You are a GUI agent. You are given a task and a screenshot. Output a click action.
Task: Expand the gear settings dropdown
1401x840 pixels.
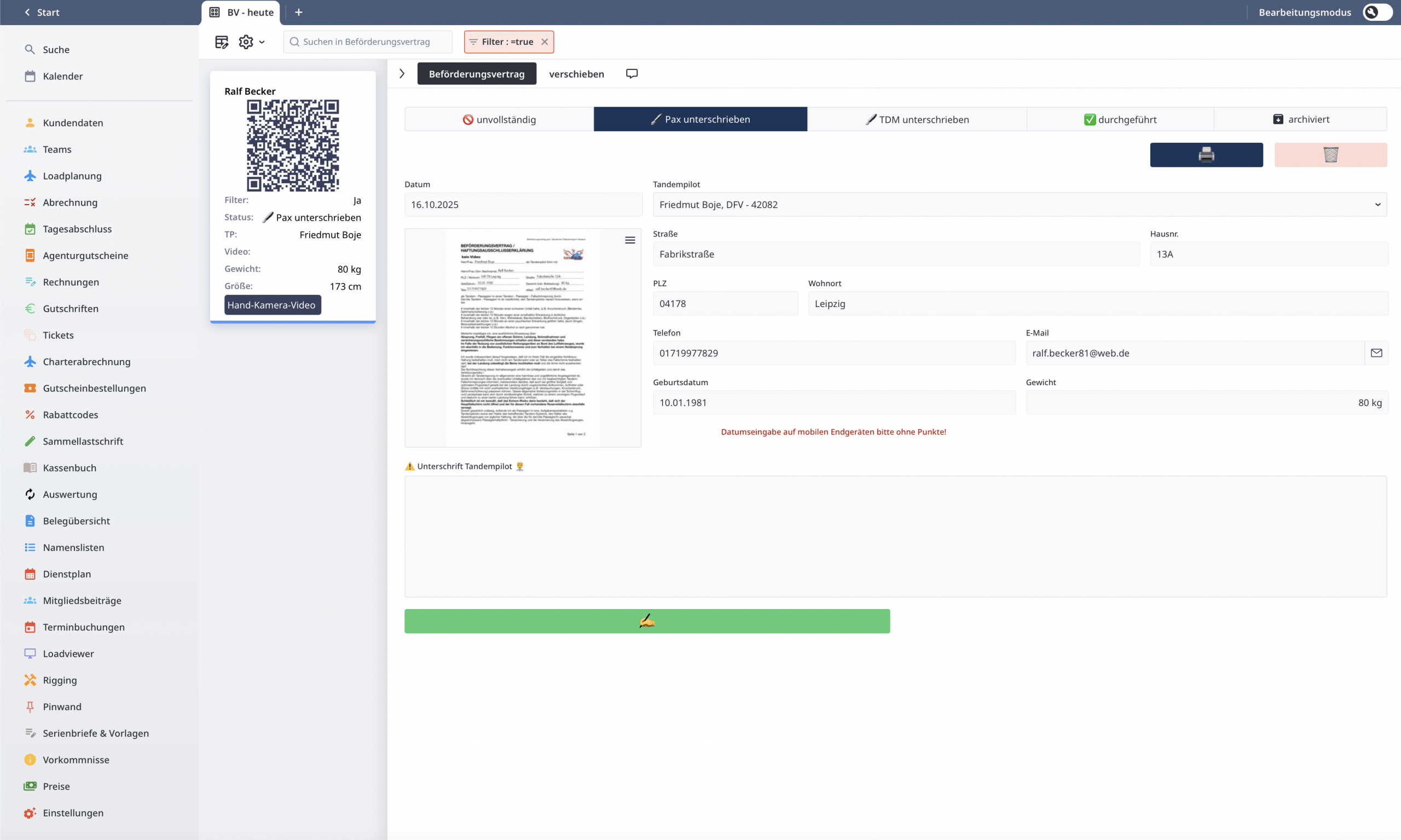pyautogui.click(x=252, y=42)
